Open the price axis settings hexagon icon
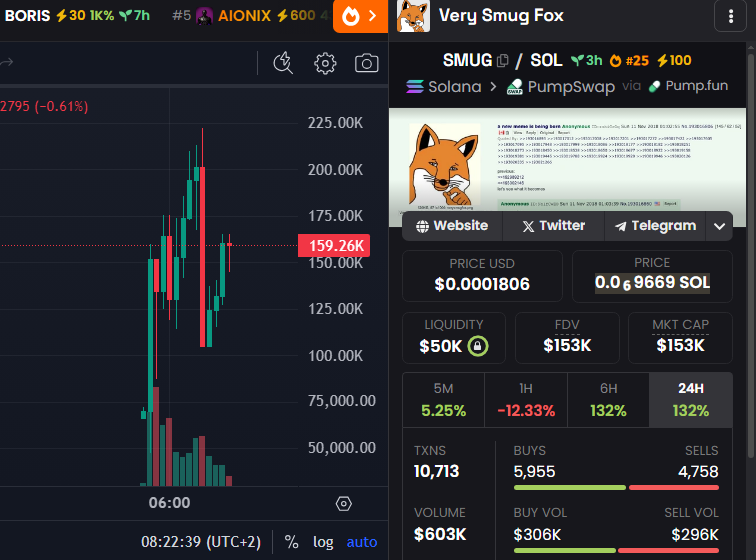This screenshot has height=560, width=756. 344,504
